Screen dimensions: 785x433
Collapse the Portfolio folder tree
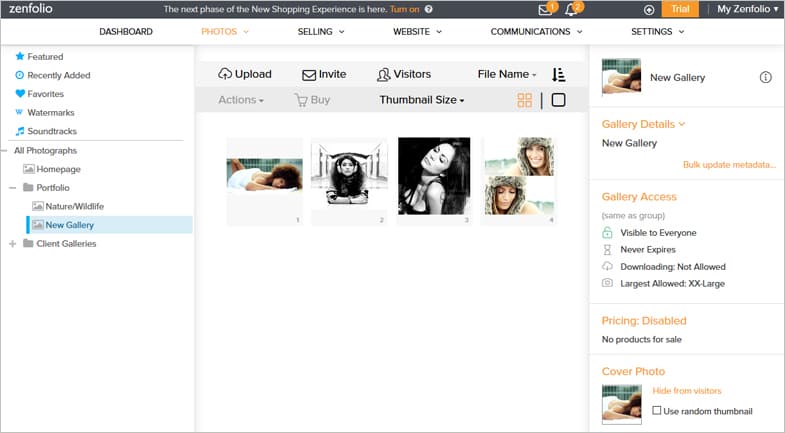click(x=13, y=188)
